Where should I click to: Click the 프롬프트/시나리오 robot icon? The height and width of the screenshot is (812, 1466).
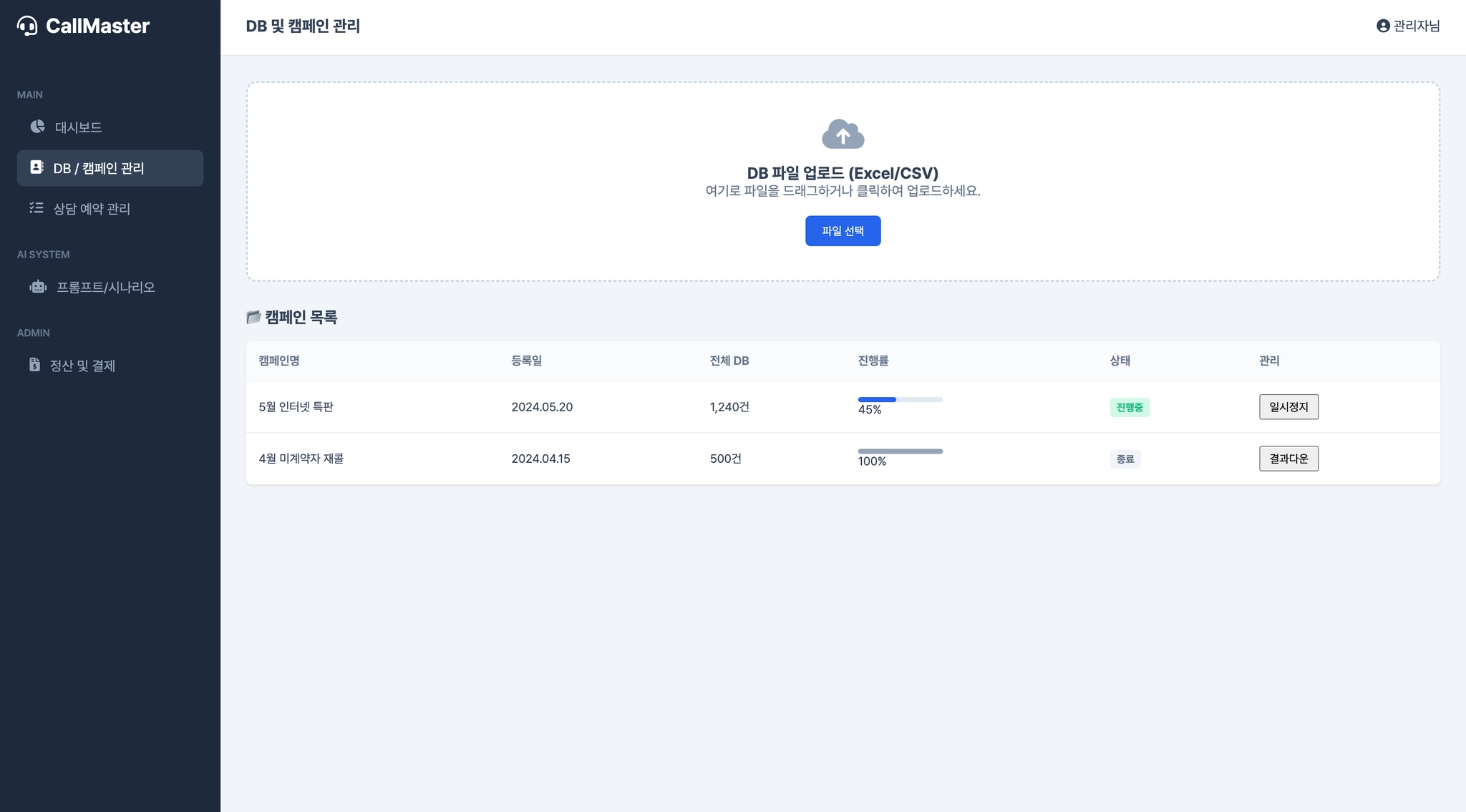[38, 287]
